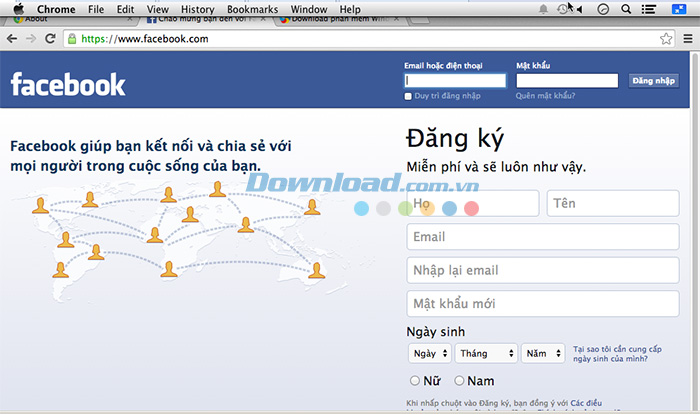Viewport: 700px width, 414px height.
Task: Open a new tab
Action: click(x=419, y=20)
